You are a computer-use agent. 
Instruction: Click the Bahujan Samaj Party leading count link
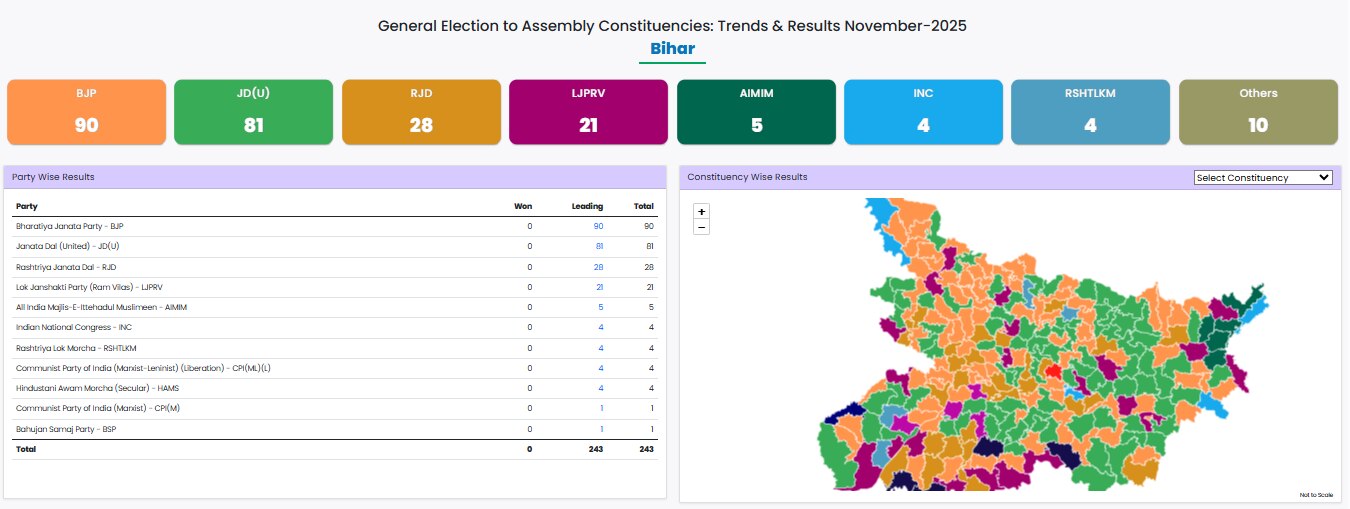[x=601, y=429]
